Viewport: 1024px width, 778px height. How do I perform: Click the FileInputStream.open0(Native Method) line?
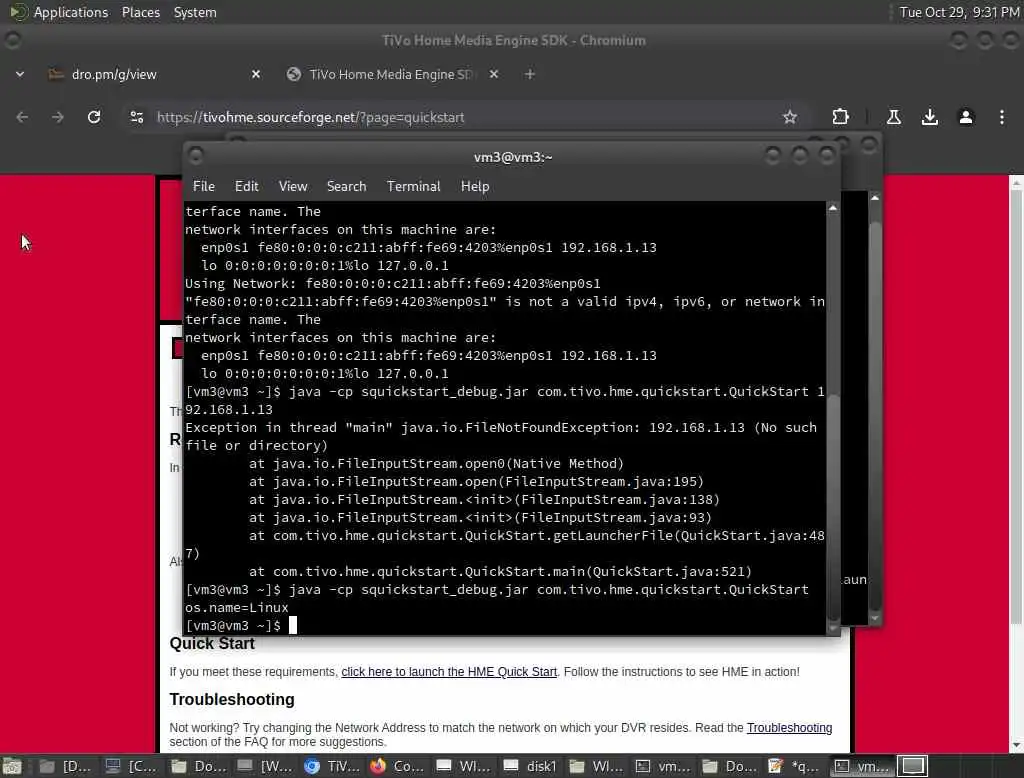click(x=436, y=464)
